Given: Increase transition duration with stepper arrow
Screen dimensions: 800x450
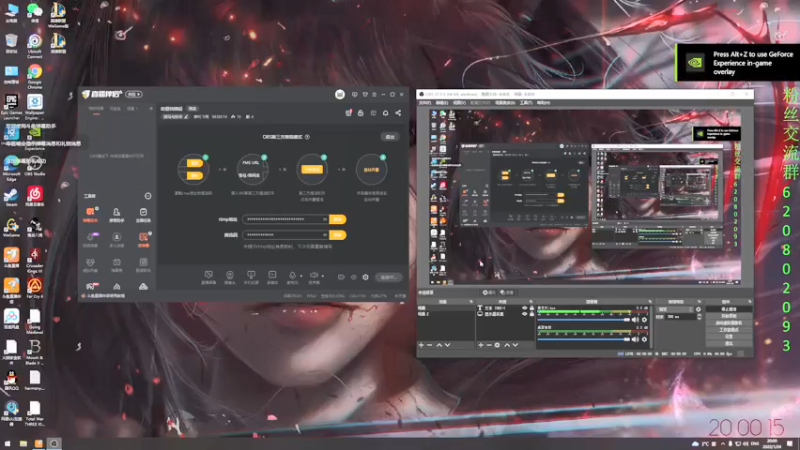Looking at the screenshot, I should click(699, 315).
